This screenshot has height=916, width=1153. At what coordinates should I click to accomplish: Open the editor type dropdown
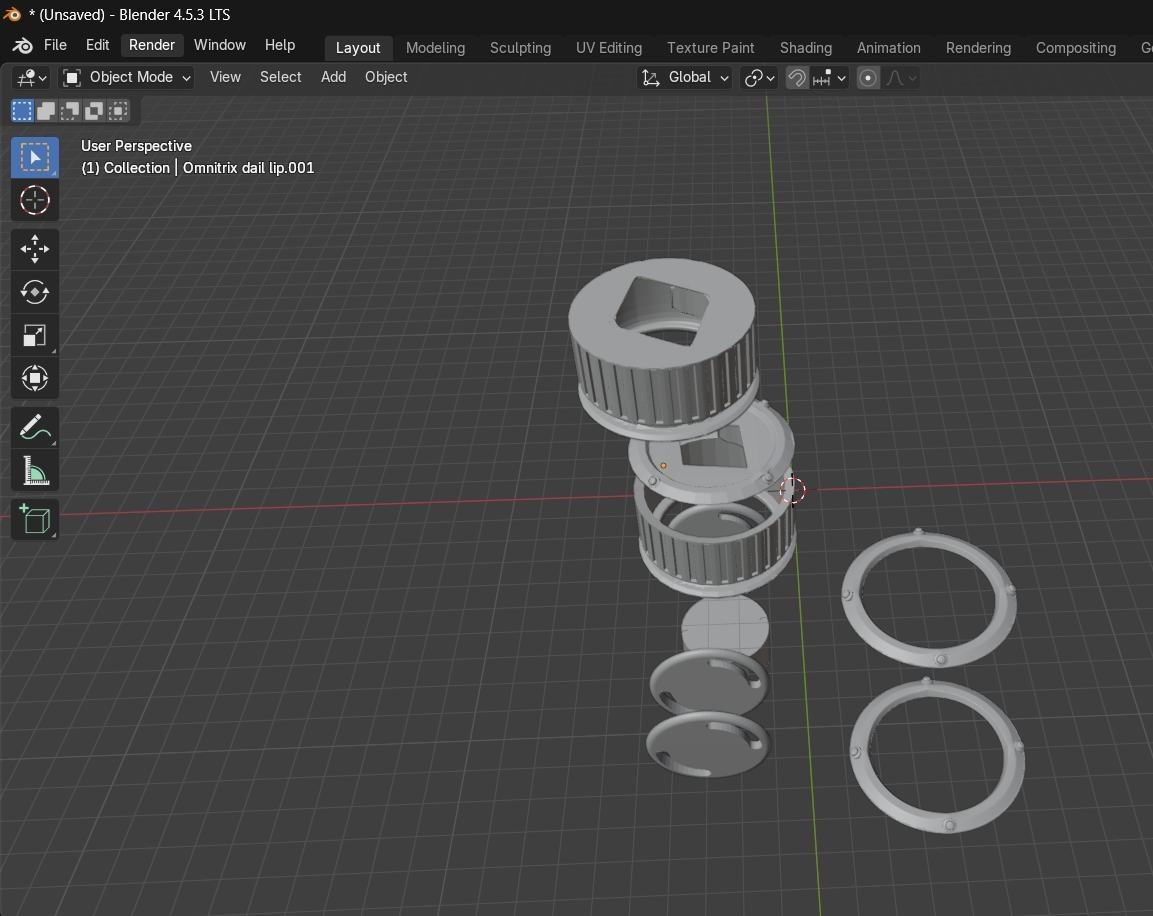(x=32, y=78)
